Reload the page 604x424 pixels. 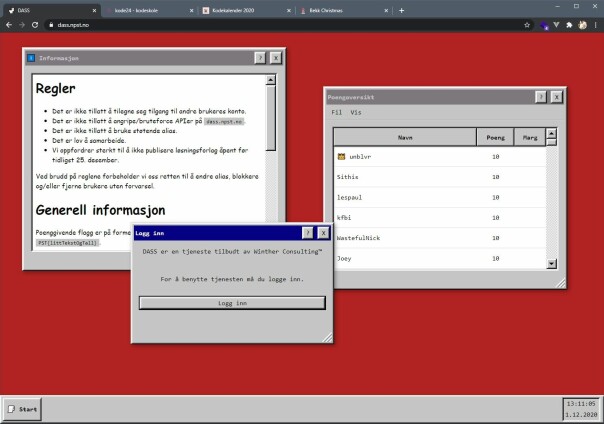(35, 25)
